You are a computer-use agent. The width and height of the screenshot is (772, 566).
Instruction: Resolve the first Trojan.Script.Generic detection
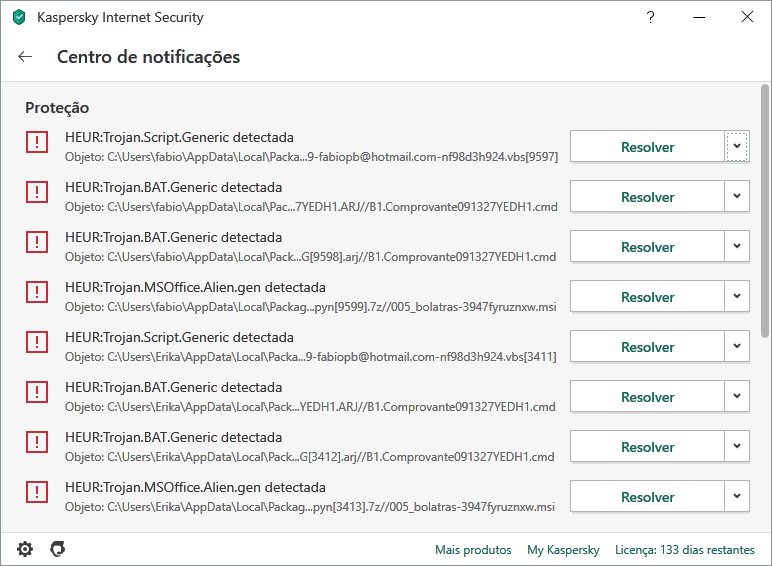pos(647,147)
